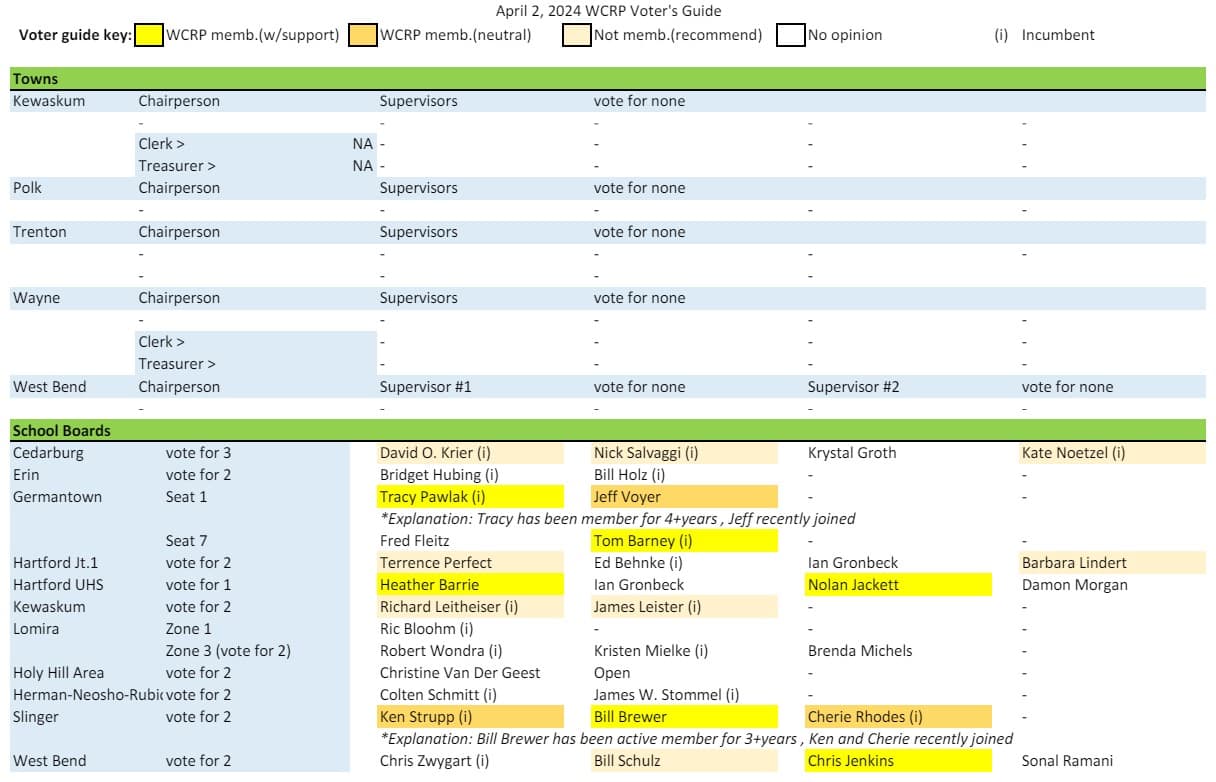Select the 'Polk' town cell
The image size is (1216, 782).
[x=28, y=188]
